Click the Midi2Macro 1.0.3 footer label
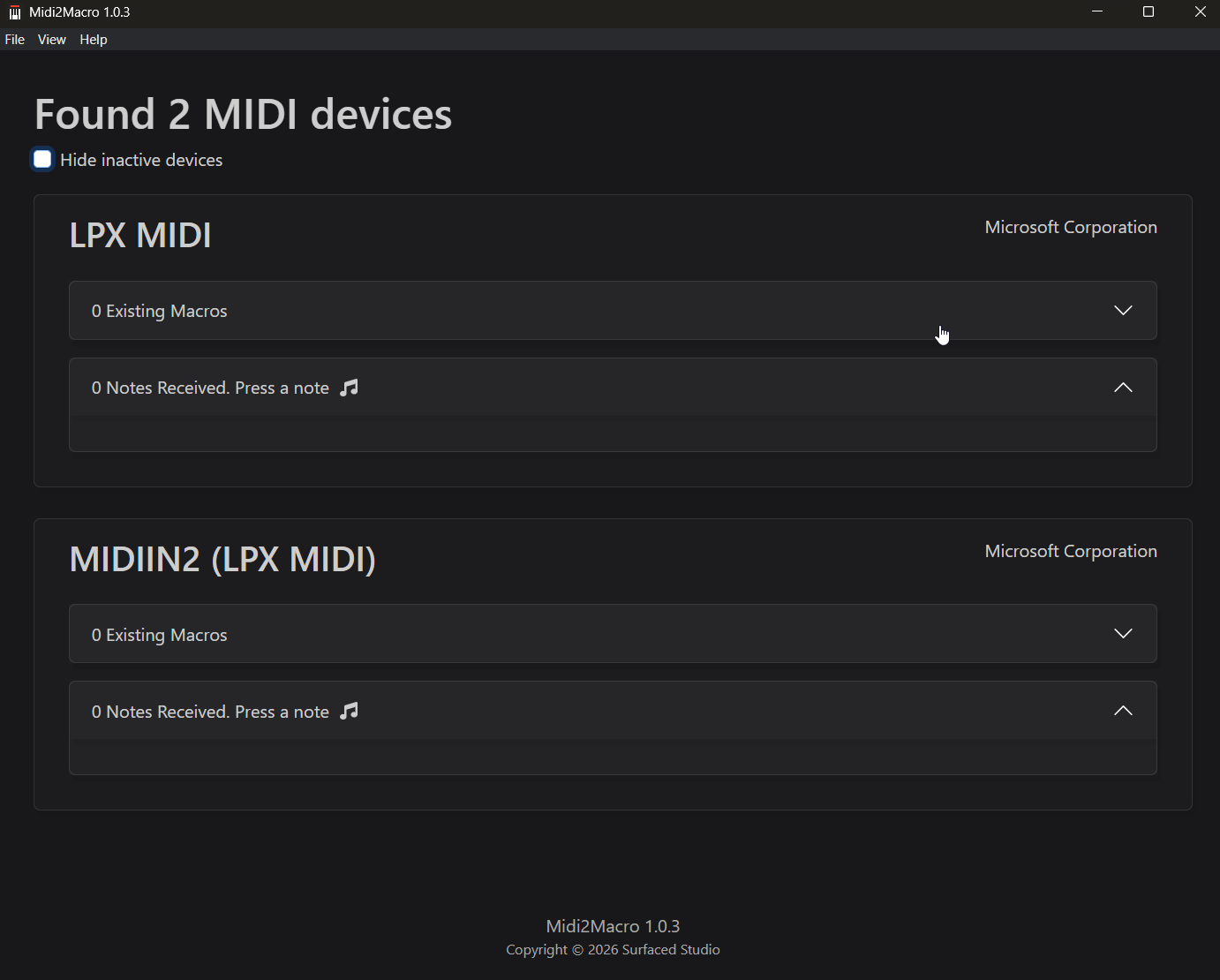Image resolution: width=1220 pixels, height=980 pixels. pos(613,926)
